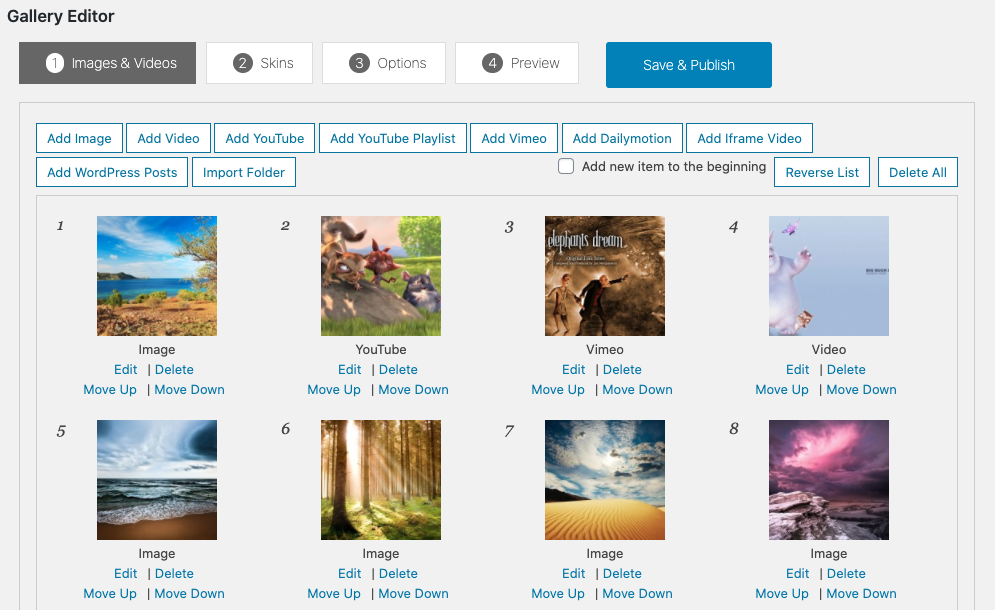Click Edit link under the YouTube item
995x610 pixels.
coord(350,369)
